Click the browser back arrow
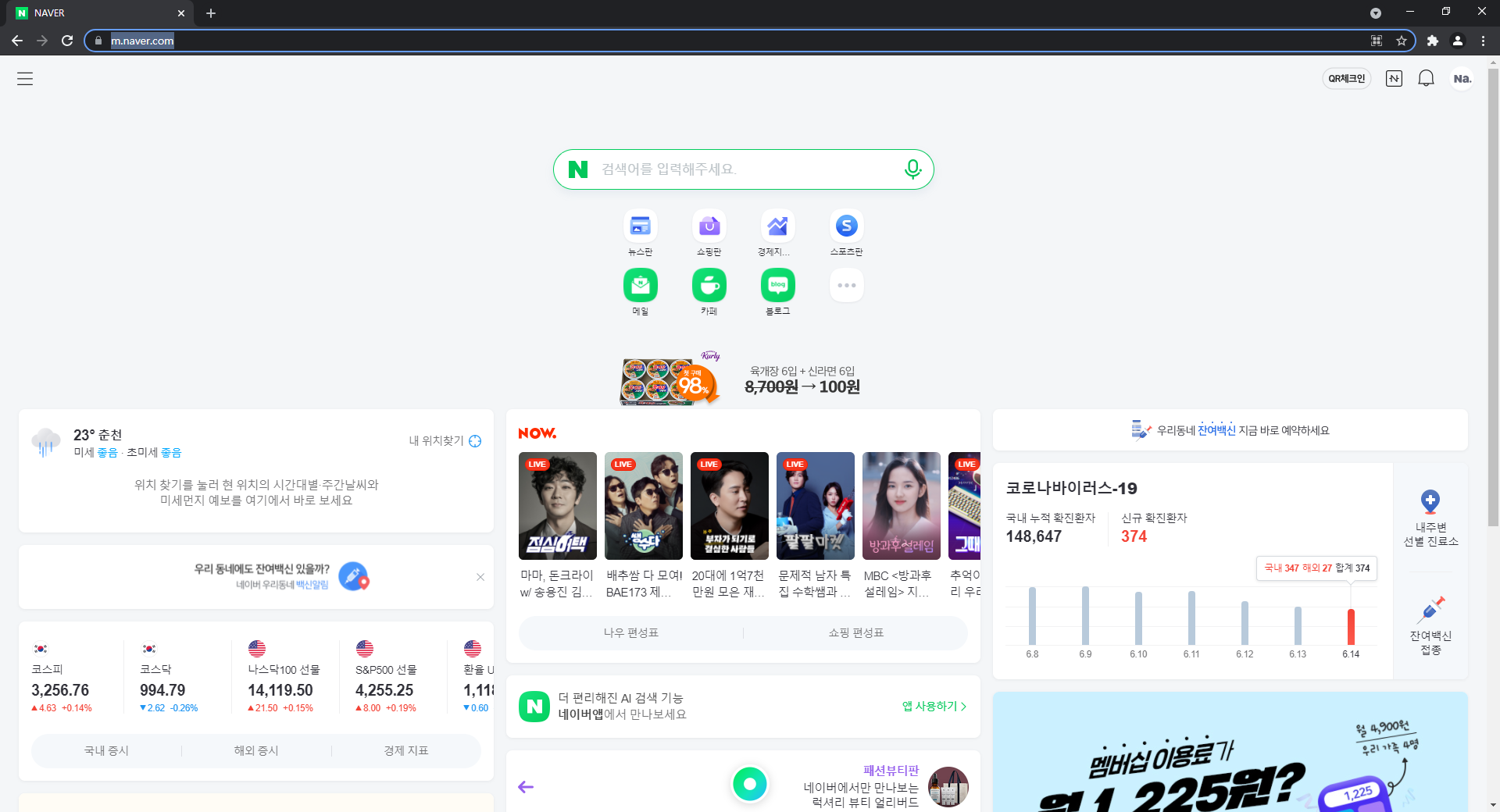 pos(17,41)
